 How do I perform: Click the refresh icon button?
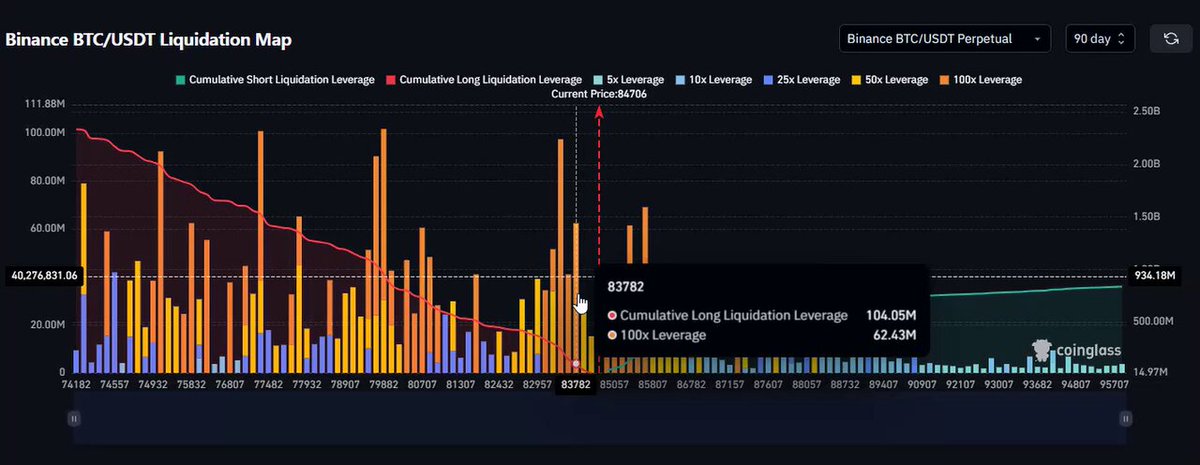[1170, 39]
